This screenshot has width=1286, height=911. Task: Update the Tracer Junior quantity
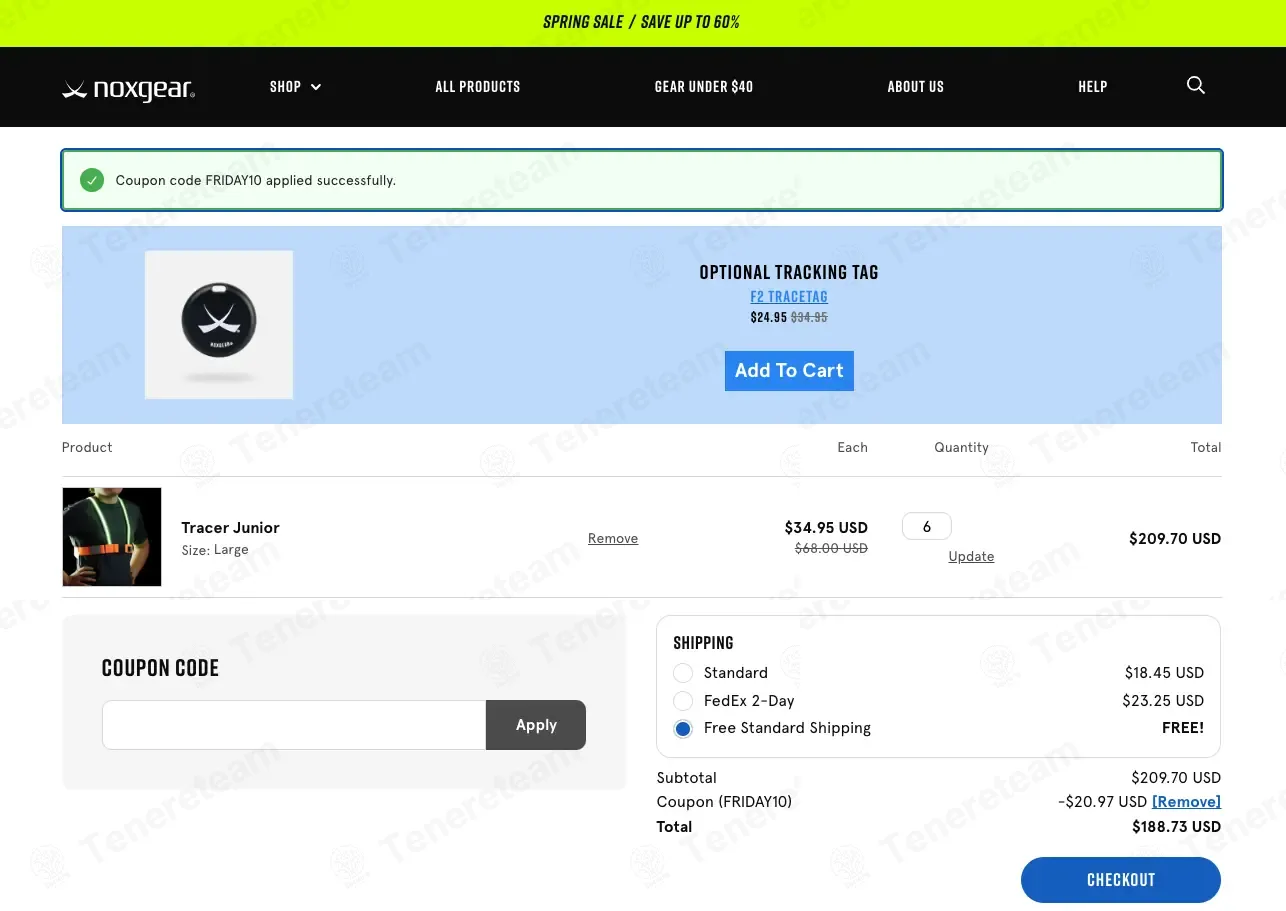pyautogui.click(x=971, y=557)
